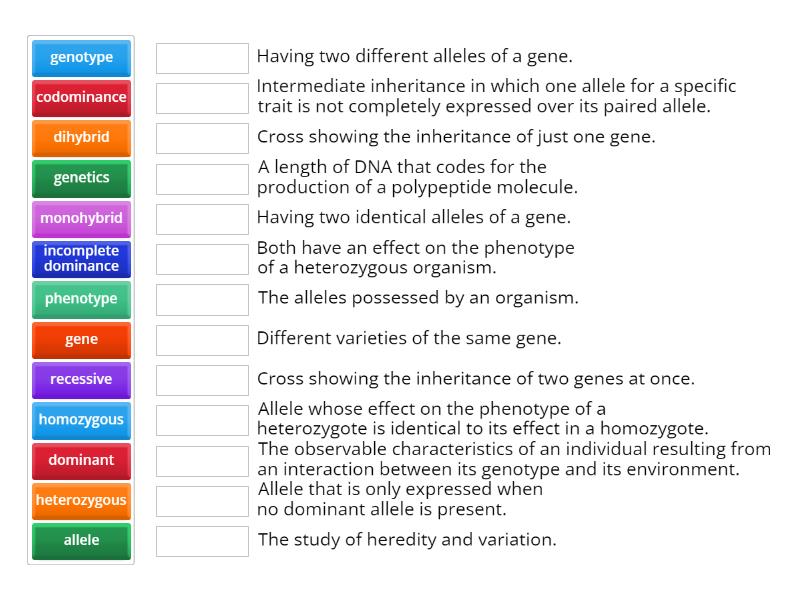Image resolution: width=800 pixels, height=600 pixels.
Task: Select the allele tile
Action: [x=80, y=541]
